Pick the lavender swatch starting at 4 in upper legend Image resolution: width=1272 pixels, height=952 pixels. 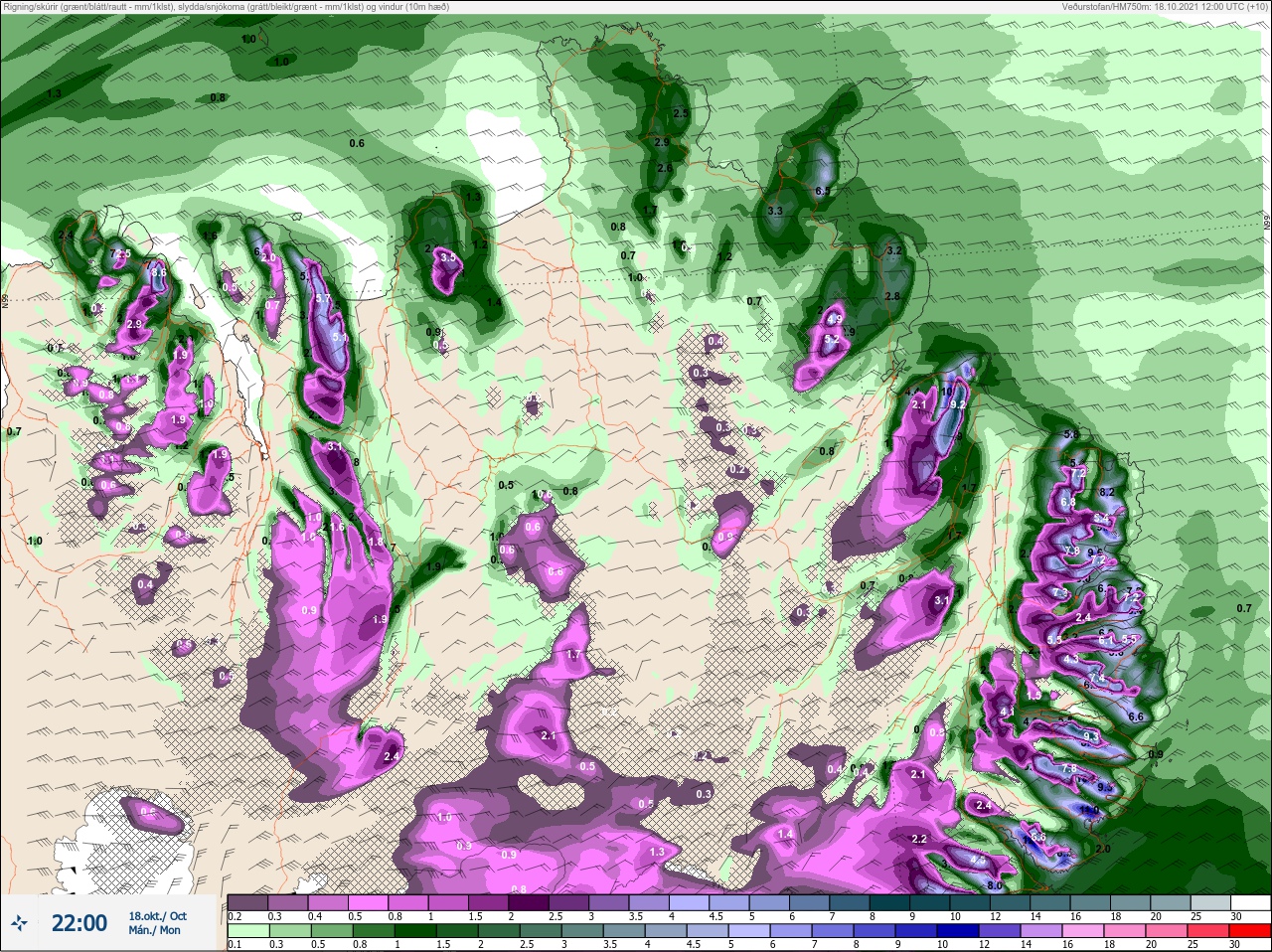click(x=690, y=902)
